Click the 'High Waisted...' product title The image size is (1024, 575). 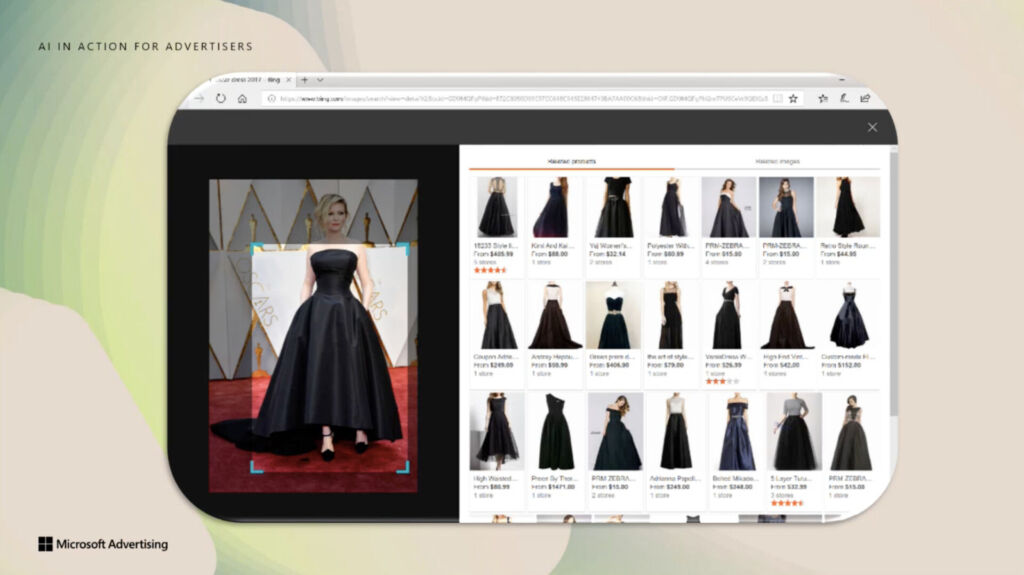[496, 479]
